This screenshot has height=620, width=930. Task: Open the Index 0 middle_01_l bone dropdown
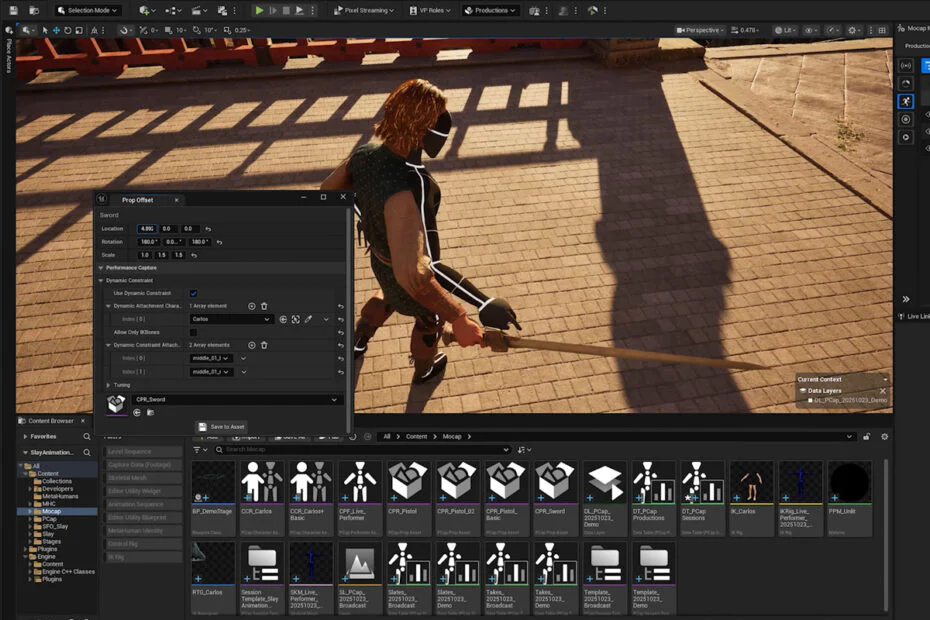tap(211, 358)
